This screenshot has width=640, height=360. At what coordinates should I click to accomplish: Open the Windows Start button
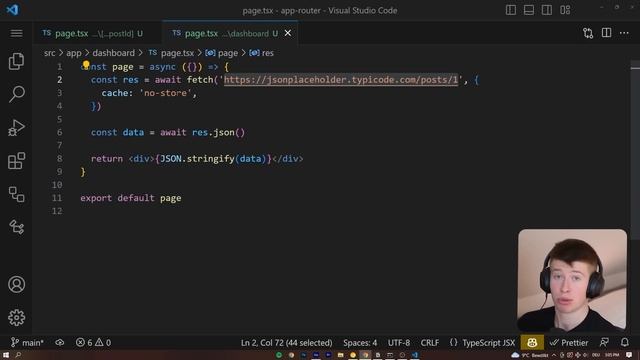(6, 355)
